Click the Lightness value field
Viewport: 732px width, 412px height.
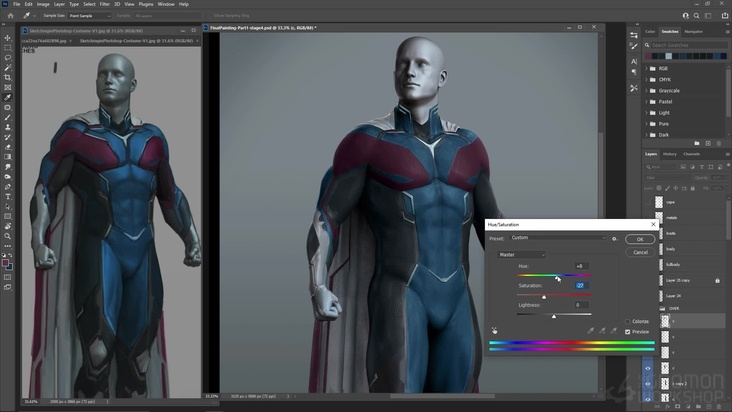click(x=581, y=305)
